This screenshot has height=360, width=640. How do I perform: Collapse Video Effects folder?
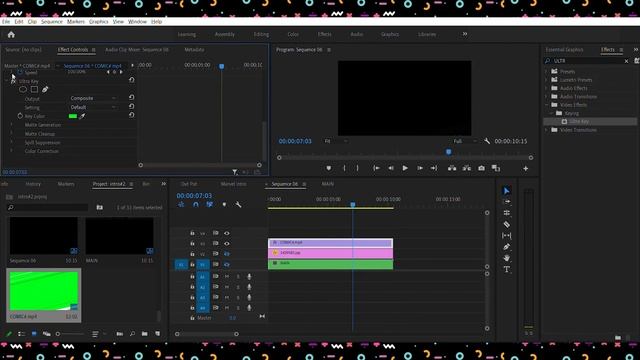click(547, 105)
